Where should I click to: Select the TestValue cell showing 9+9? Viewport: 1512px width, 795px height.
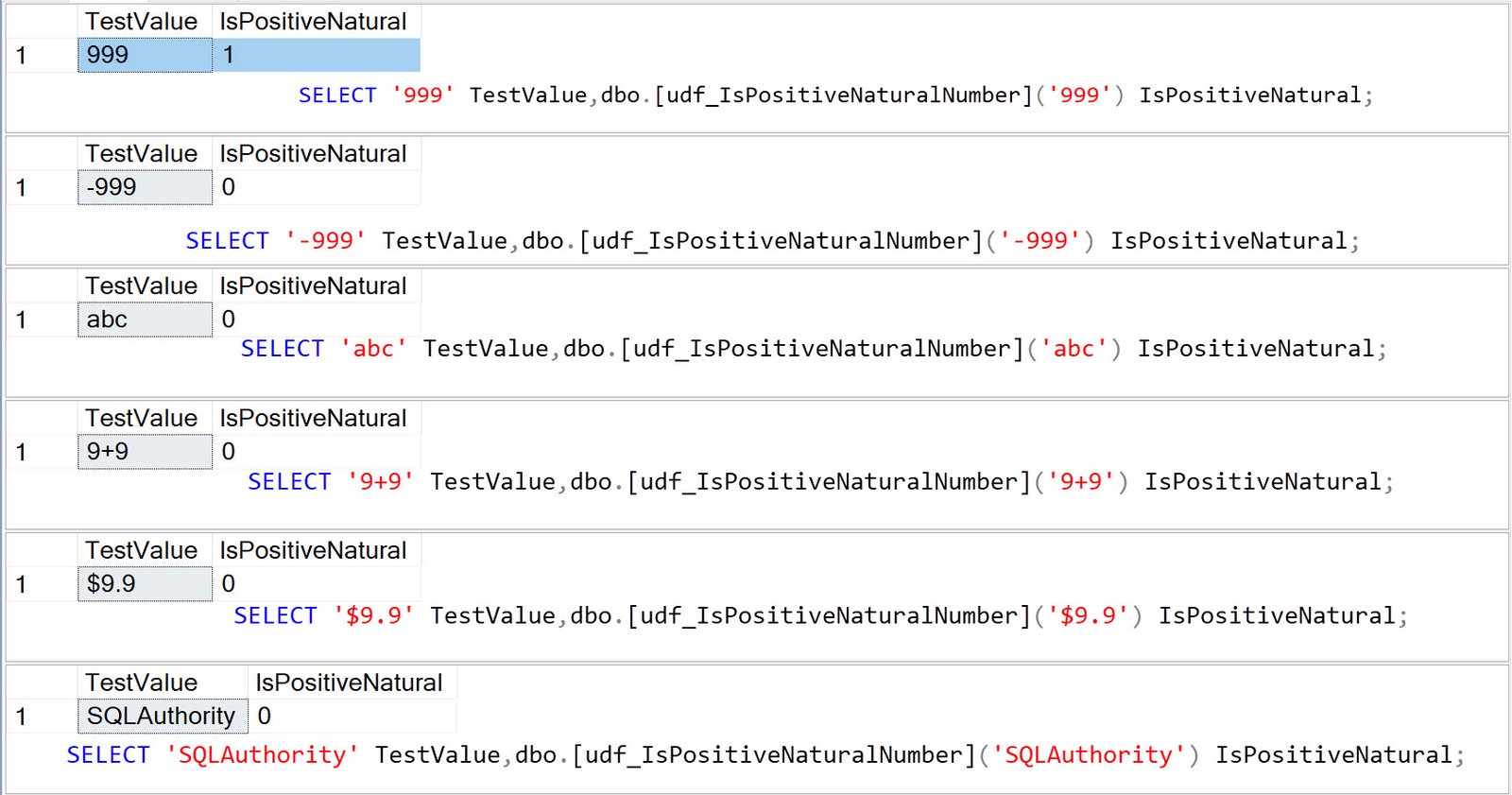tap(145, 452)
